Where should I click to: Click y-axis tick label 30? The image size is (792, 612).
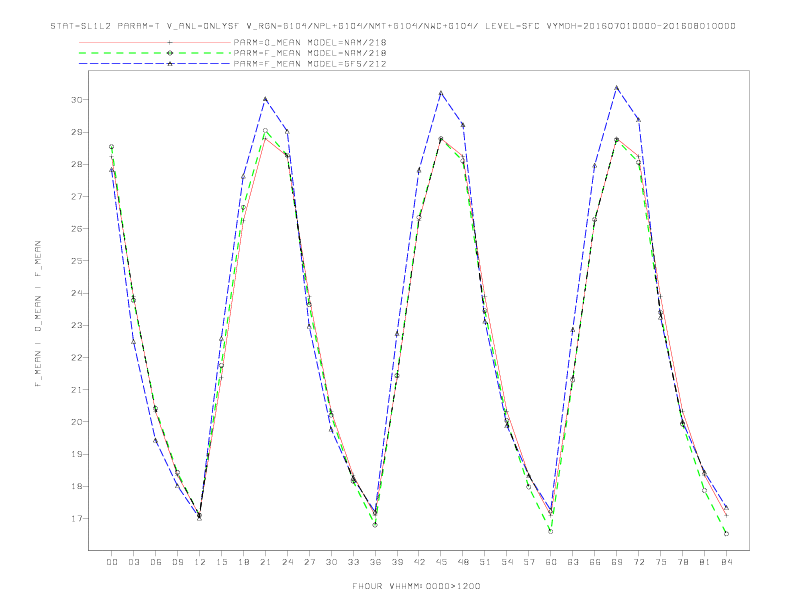coord(77,100)
